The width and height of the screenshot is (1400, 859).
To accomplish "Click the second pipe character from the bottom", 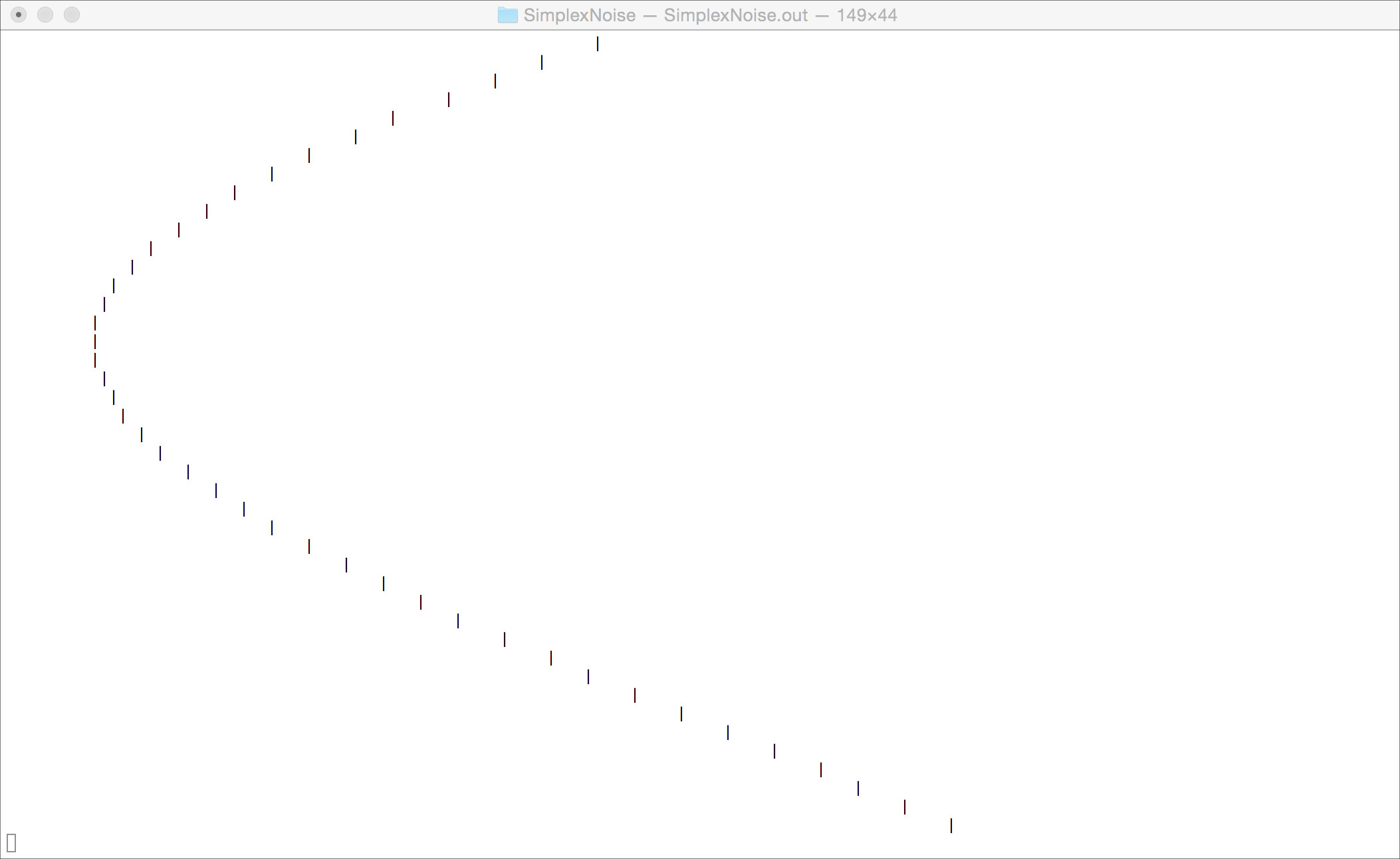I will (x=905, y=807).
